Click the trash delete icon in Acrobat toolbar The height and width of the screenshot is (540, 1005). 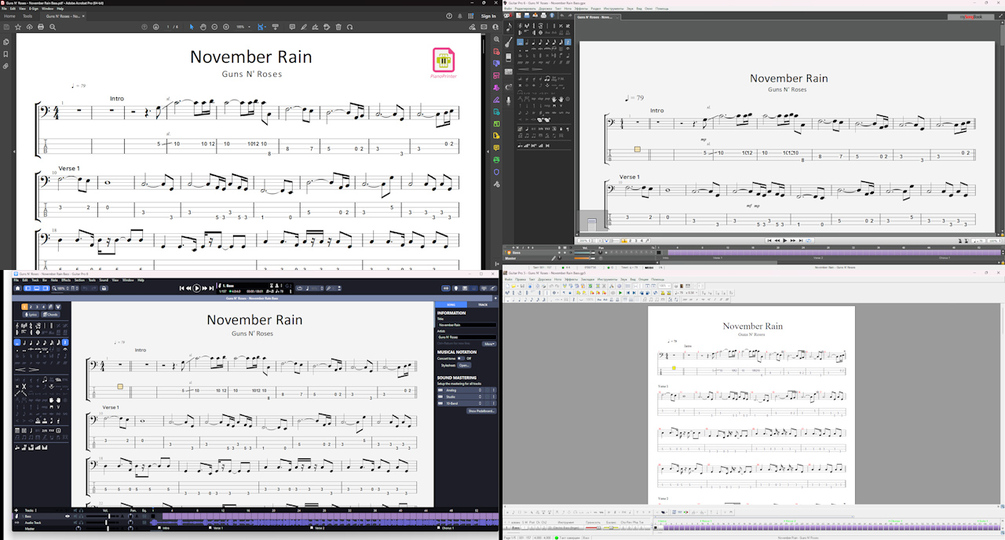tap(338, 27)
